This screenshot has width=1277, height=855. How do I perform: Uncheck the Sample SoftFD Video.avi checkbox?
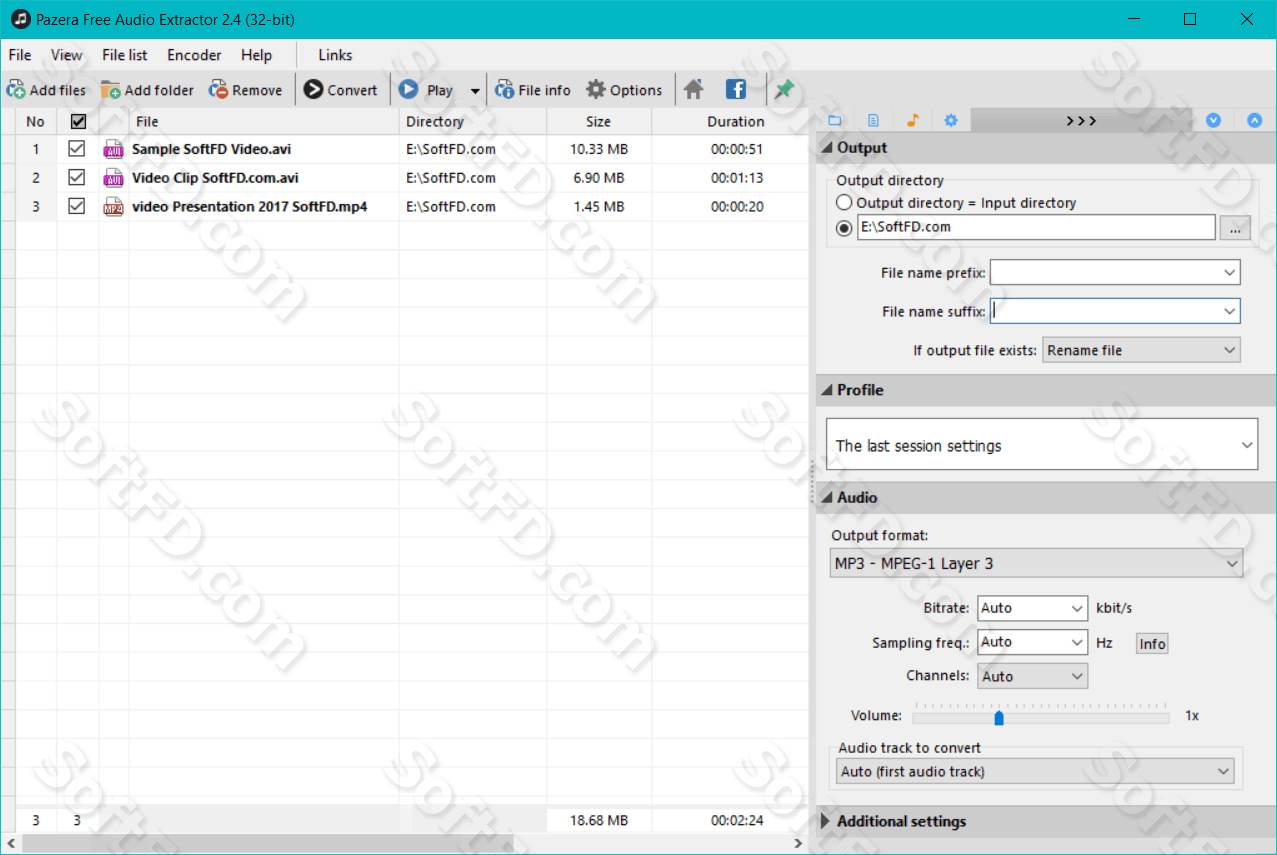click(76, 149)
